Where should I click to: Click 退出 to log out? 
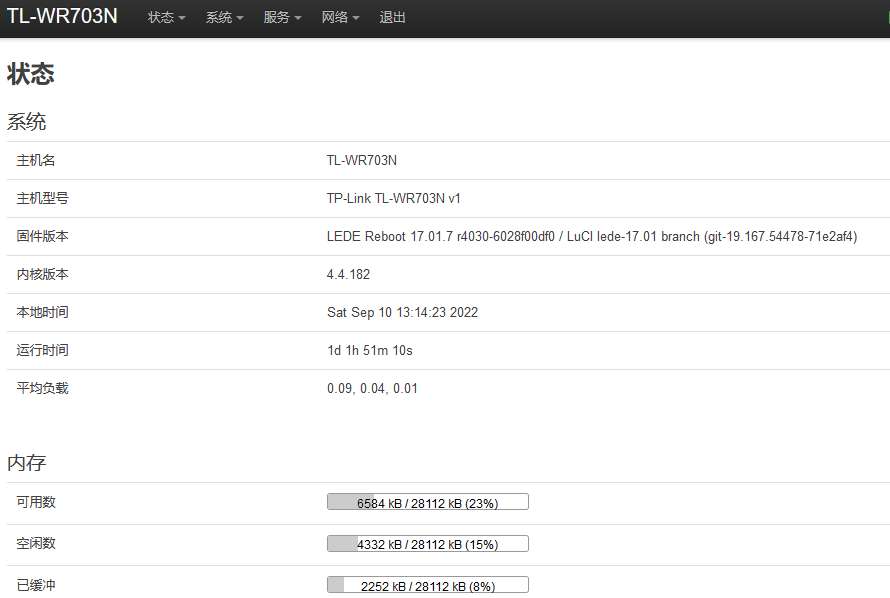coord(392,18)
